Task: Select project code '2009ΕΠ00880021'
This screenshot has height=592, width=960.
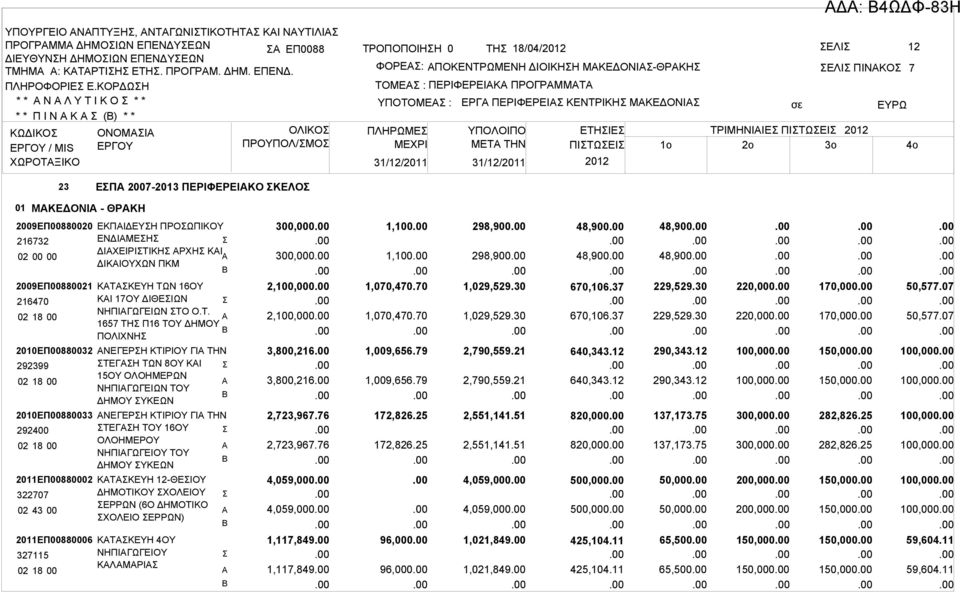Action: coord(54,287)
